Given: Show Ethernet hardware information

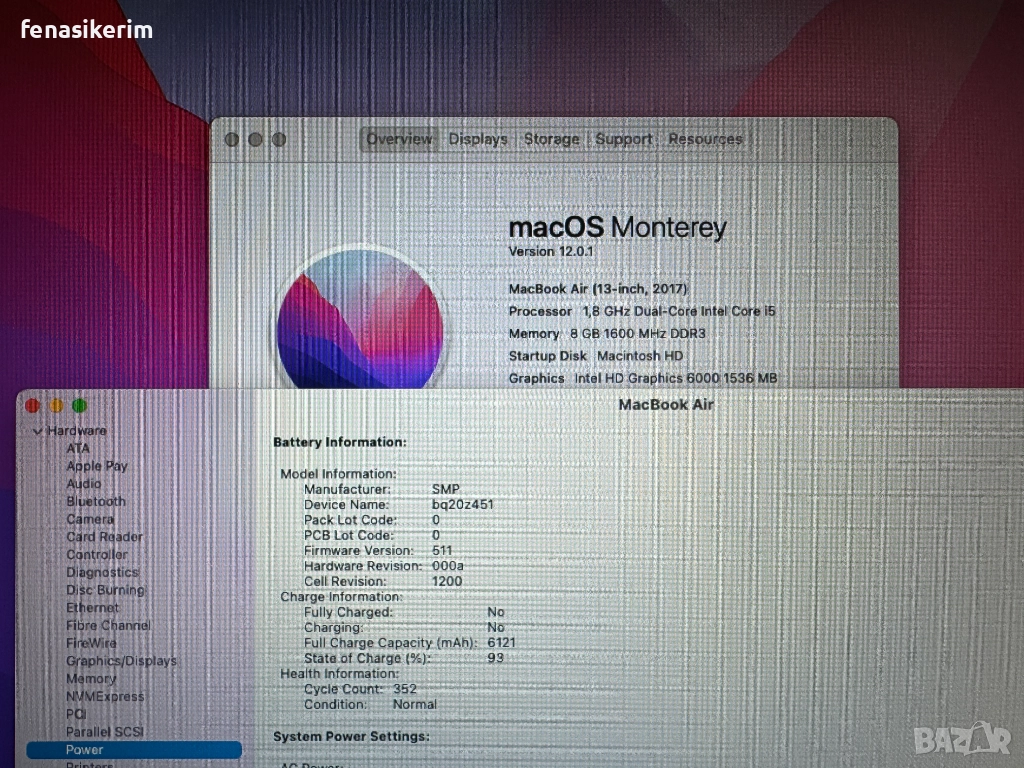Looking at the screenshot, I should 92,608.
